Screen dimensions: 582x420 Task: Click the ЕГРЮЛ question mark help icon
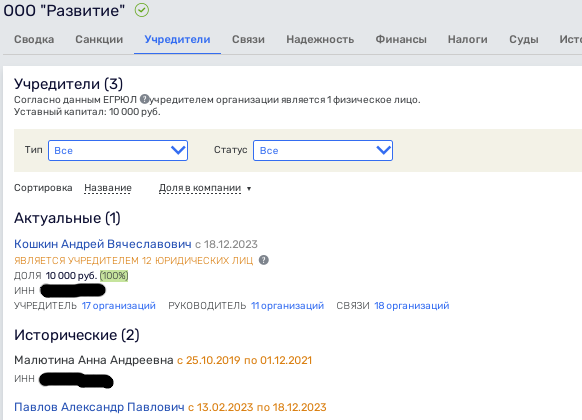[x=144, y=99]
